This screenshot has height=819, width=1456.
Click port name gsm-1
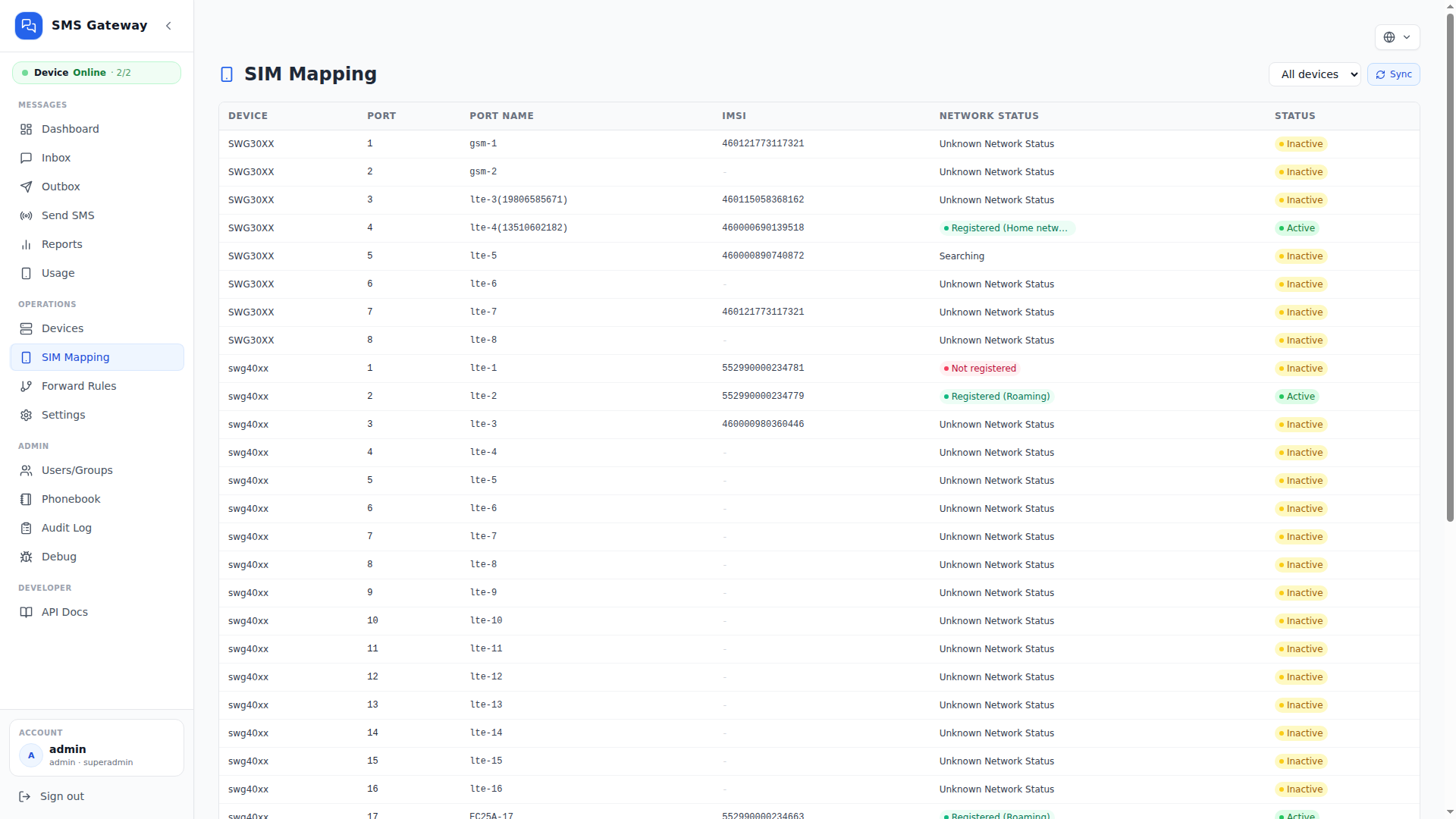[x=483, y=144]
